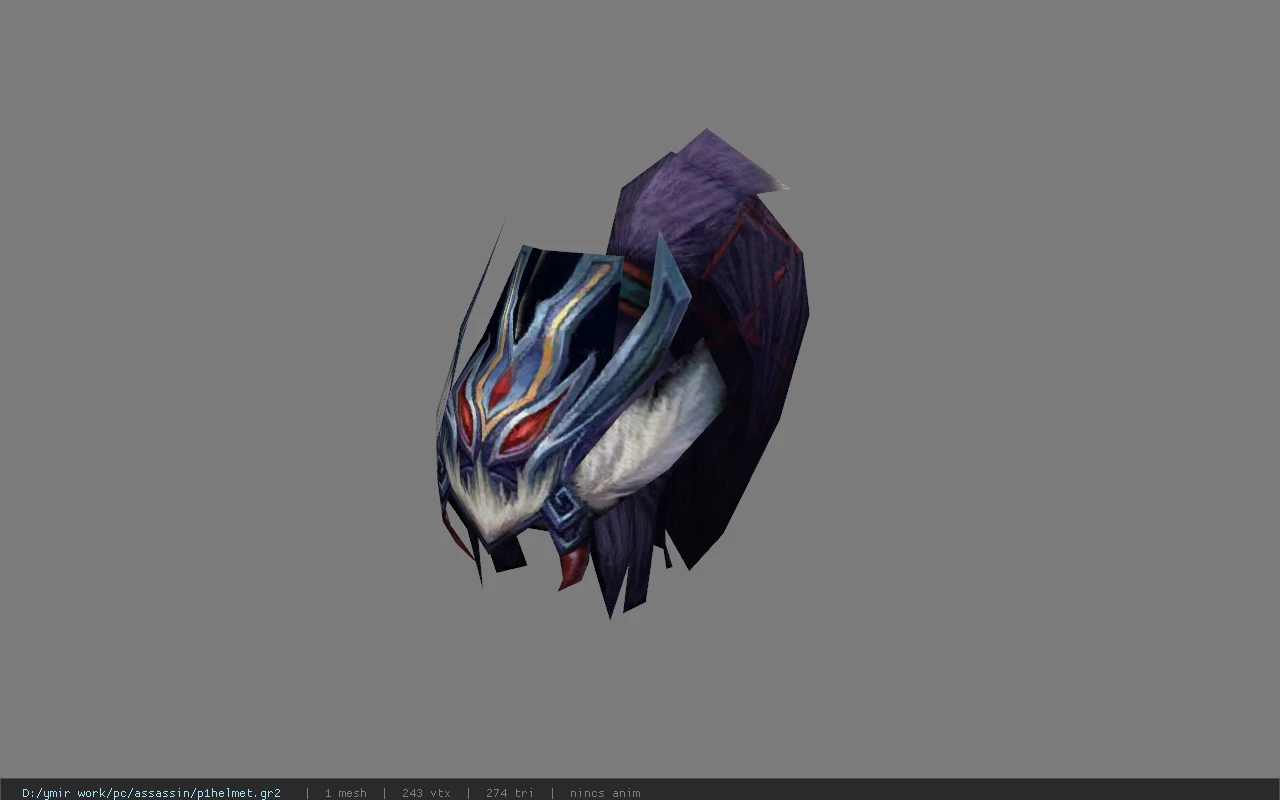
Task: Click the '1 mesh' status entry
Action: 345,793
